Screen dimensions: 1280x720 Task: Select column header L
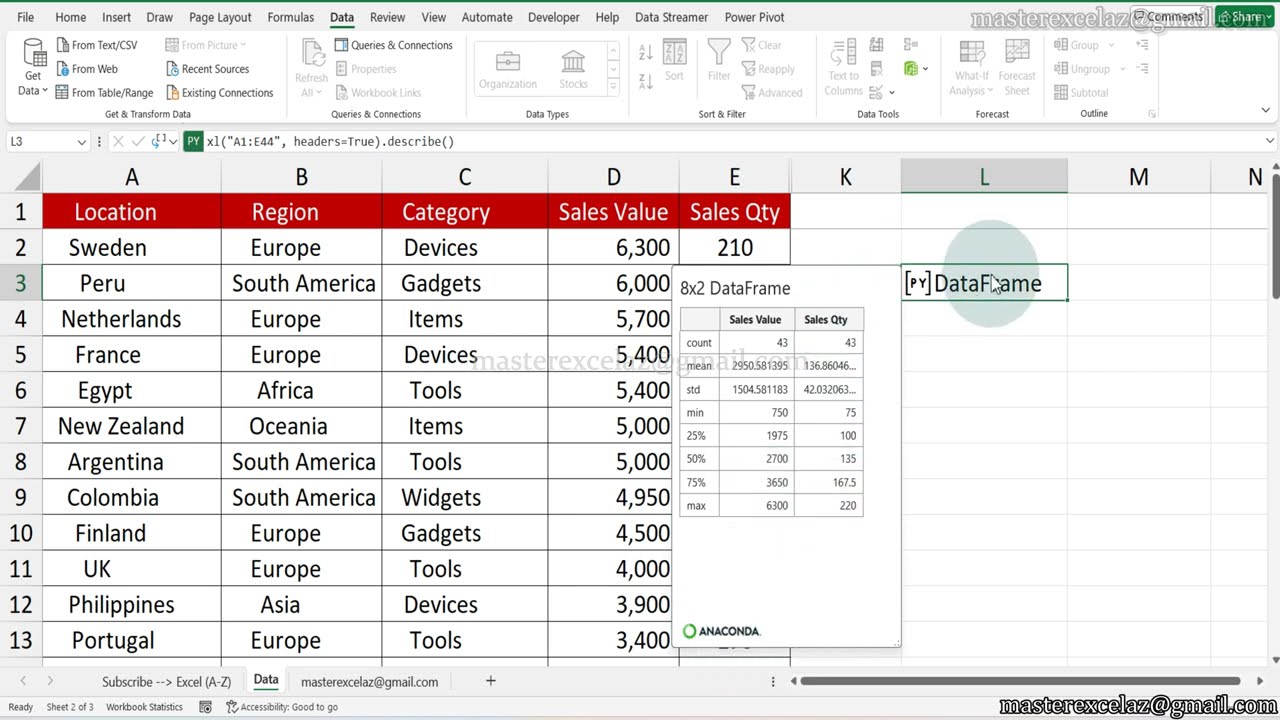pyautogui.click(x=984, y=177)
